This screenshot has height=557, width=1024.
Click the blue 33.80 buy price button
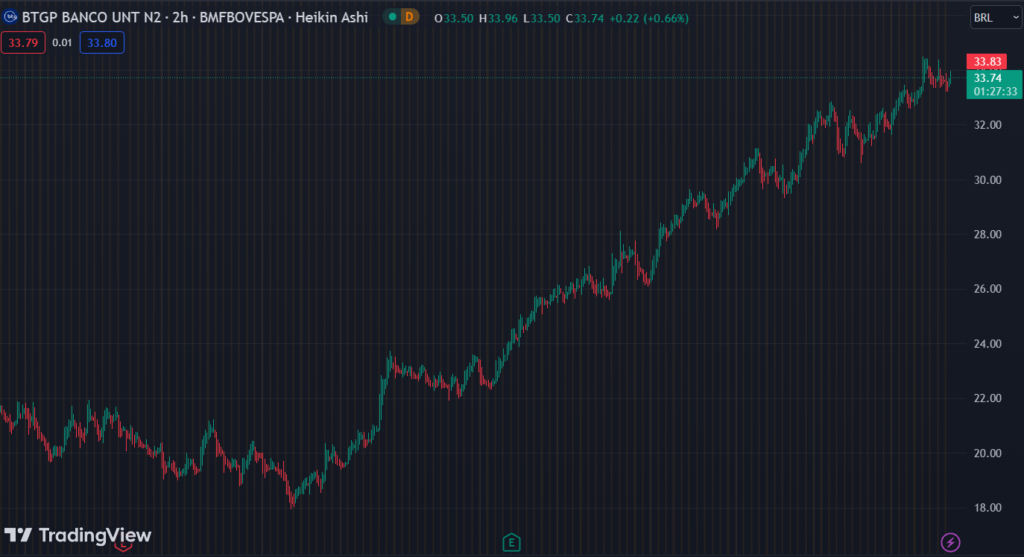point(102,43)
